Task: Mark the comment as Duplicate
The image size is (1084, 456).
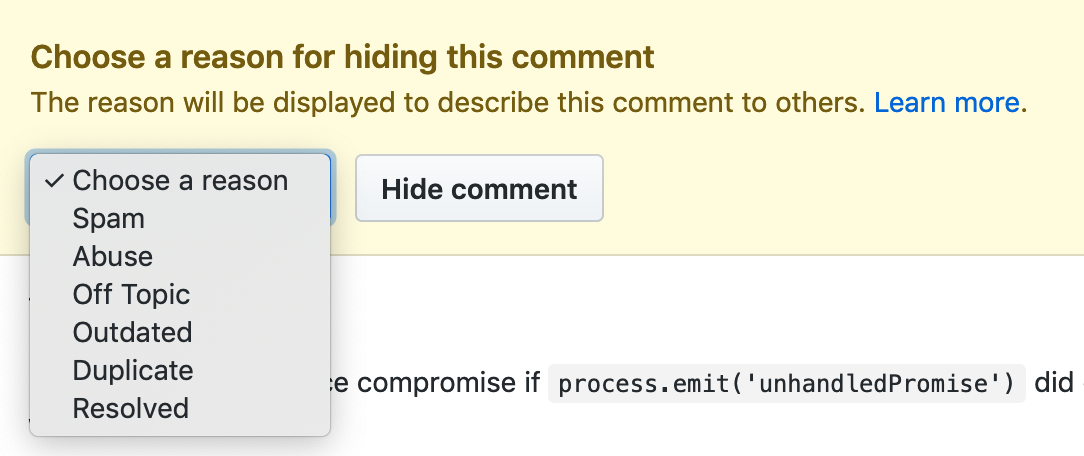Action: pos(133,371)
